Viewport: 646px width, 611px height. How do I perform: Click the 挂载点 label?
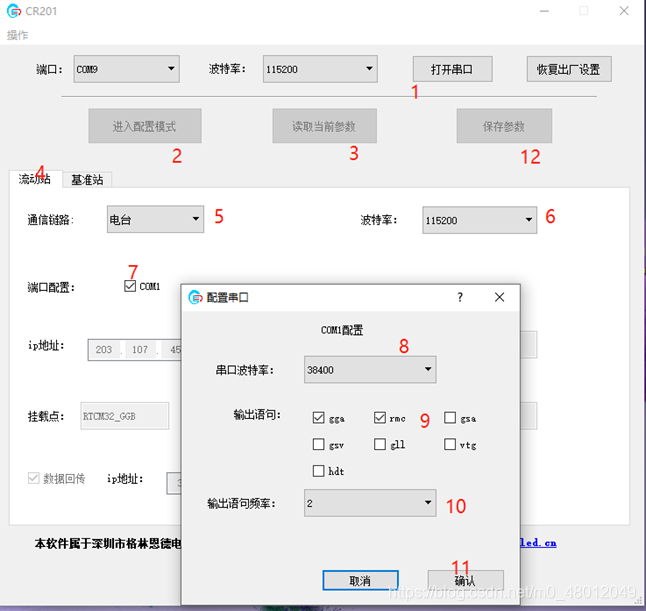point(46,417)
